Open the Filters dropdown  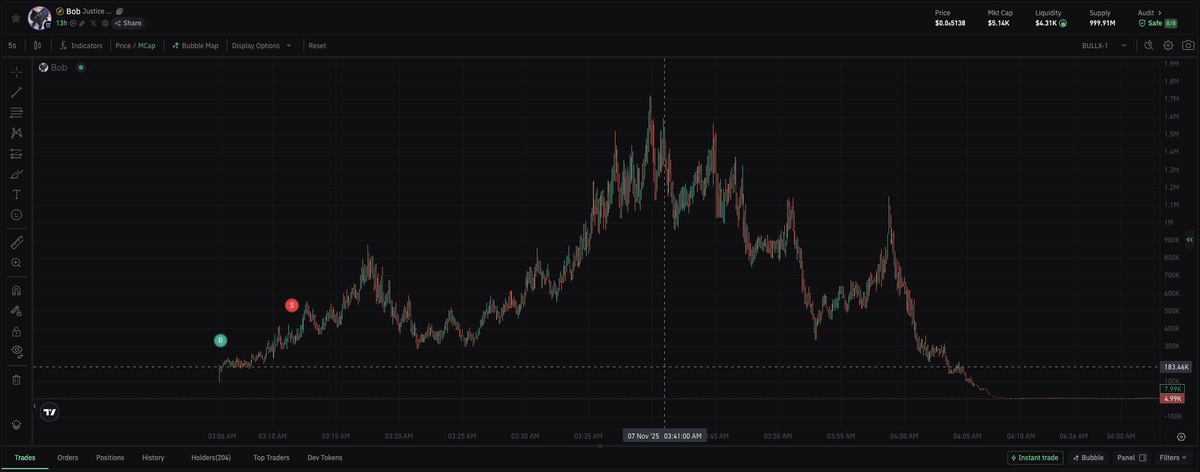[1173, 457]
